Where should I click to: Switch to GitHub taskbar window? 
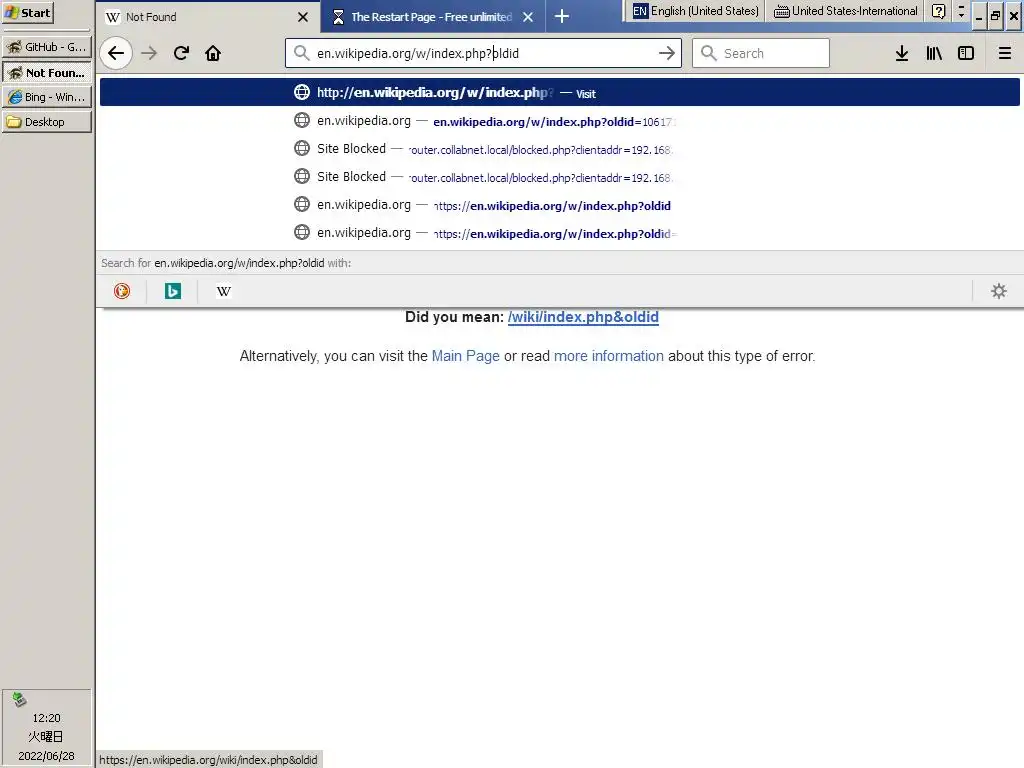point(47,47)
